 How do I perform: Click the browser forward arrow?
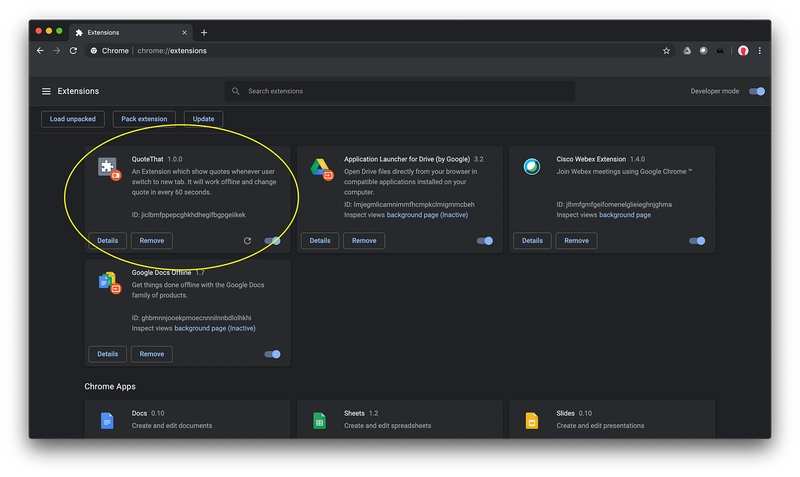coord(57,51)
